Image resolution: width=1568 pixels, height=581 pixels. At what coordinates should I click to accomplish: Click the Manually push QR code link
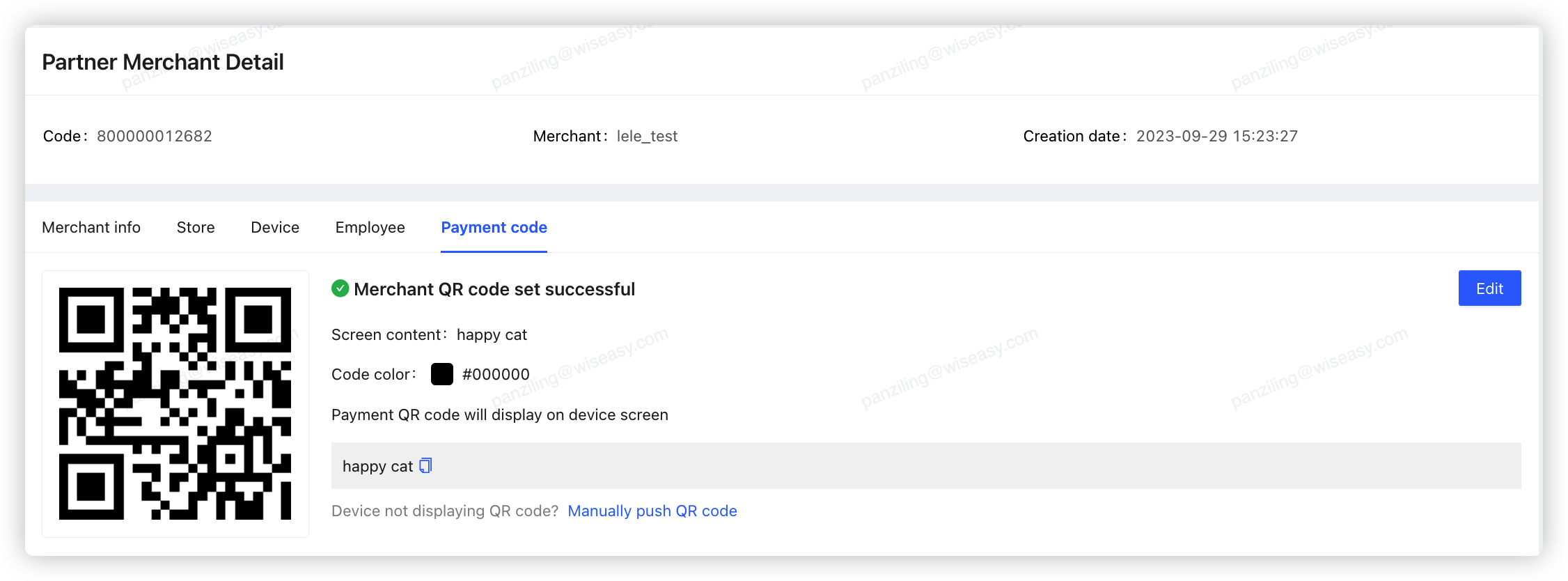point(652,511)
